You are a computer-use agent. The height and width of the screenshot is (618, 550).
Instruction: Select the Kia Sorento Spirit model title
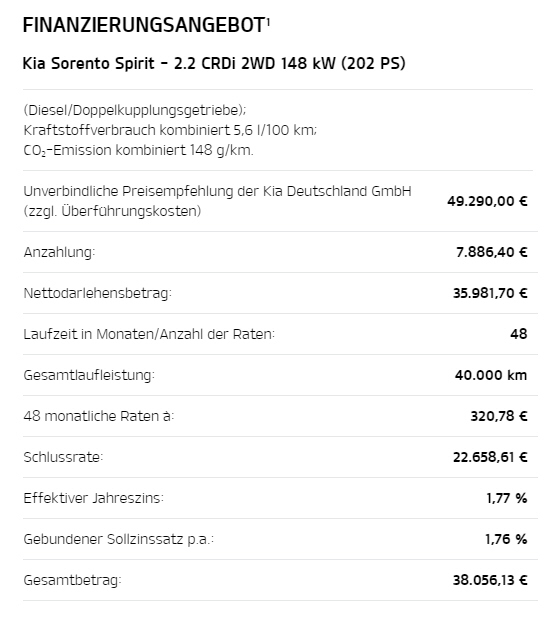click(x=214, y=63)
